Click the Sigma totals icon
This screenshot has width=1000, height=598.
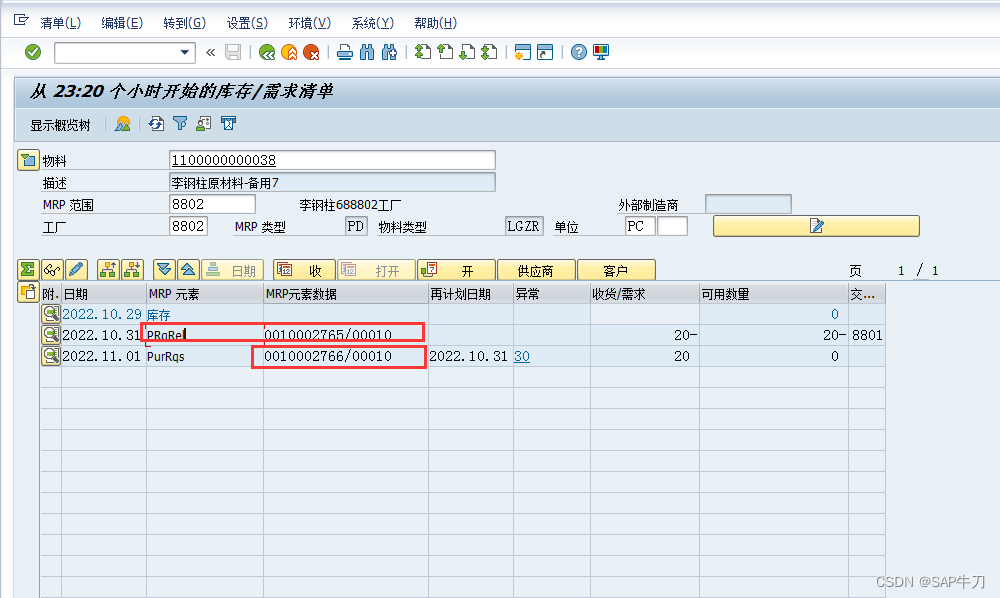coord(28,270)
